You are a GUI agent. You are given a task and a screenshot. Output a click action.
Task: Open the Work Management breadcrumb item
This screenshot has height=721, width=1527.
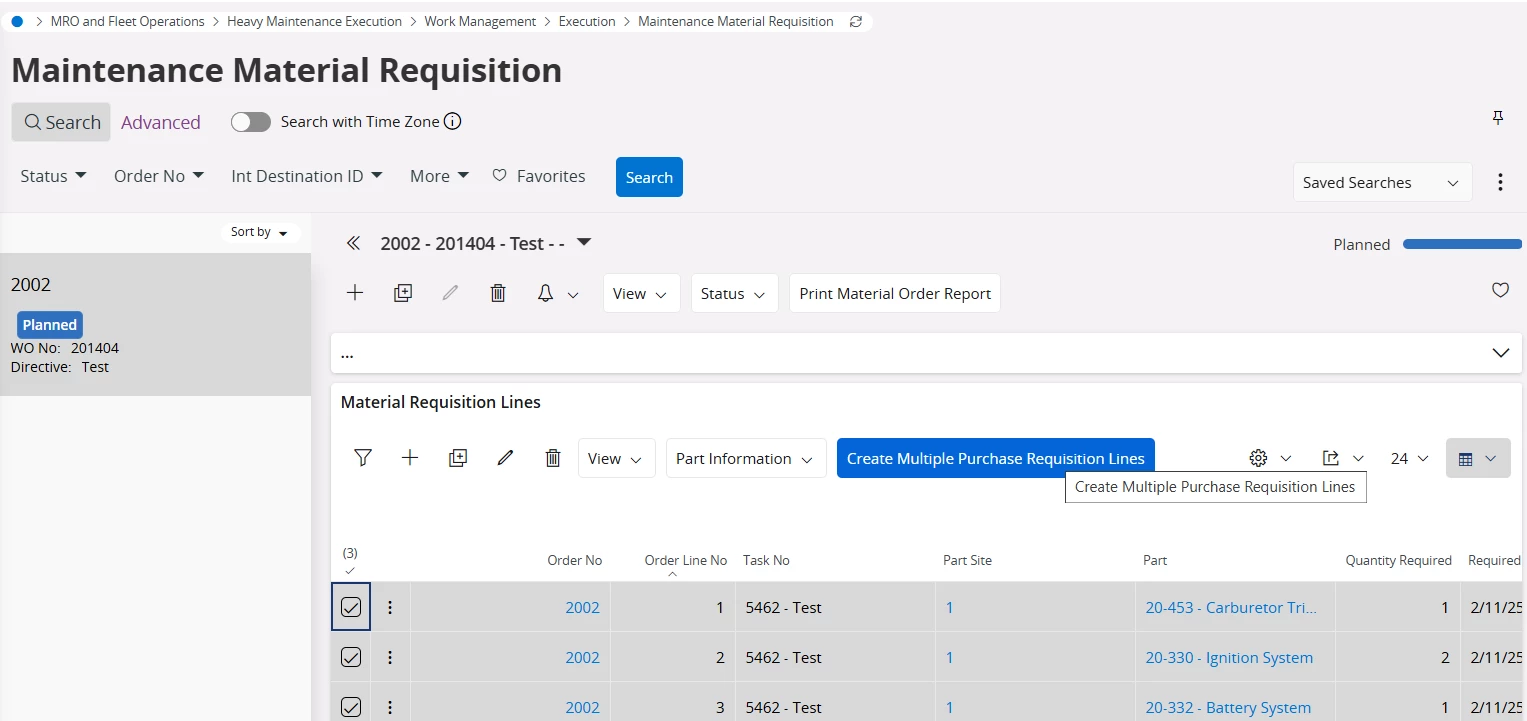point(480,21)
